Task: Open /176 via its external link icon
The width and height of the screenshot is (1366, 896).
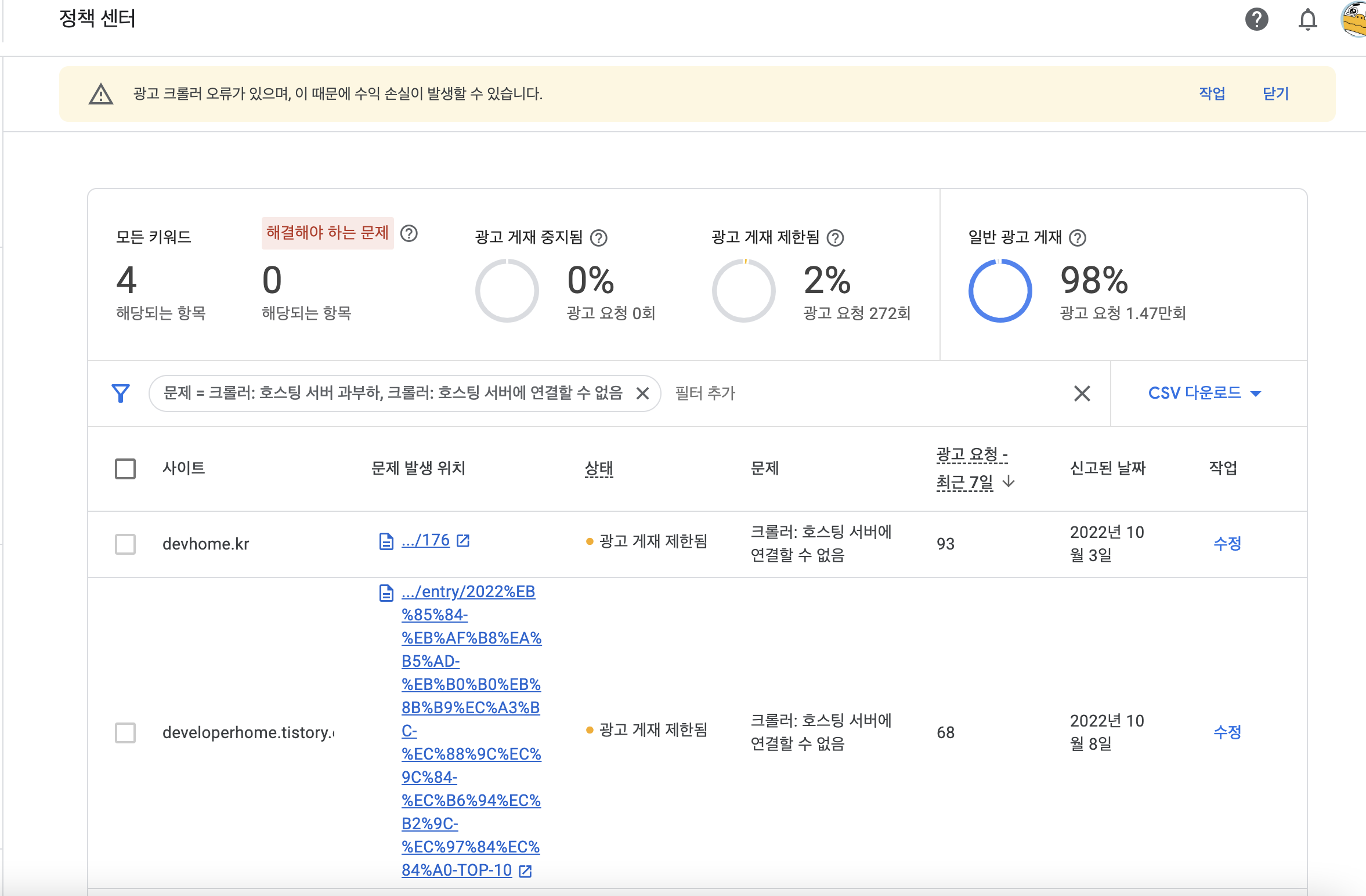Action: 462,540
